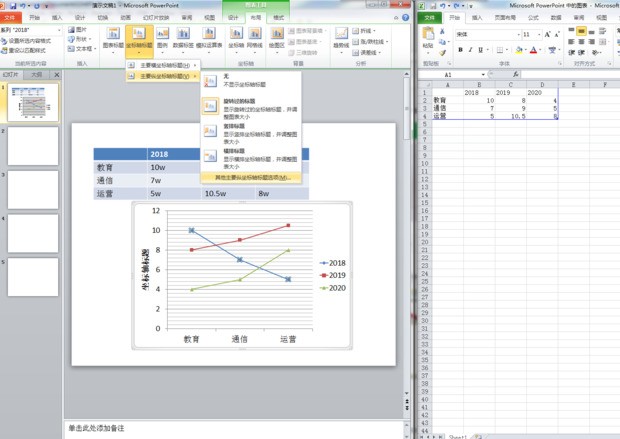Click the 坐标轴标题 (axis titles) ribbon button
The image size is (620, 439).
139,41
